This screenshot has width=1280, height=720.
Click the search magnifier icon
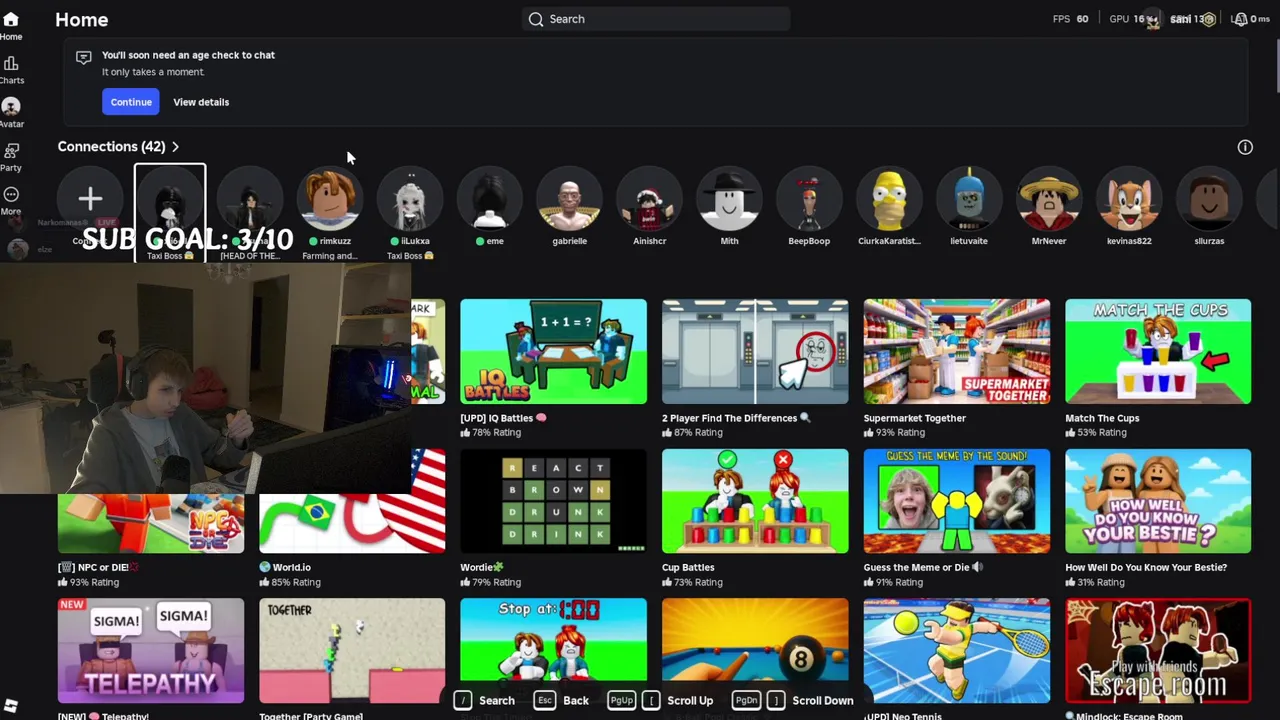tap(536, 19)
